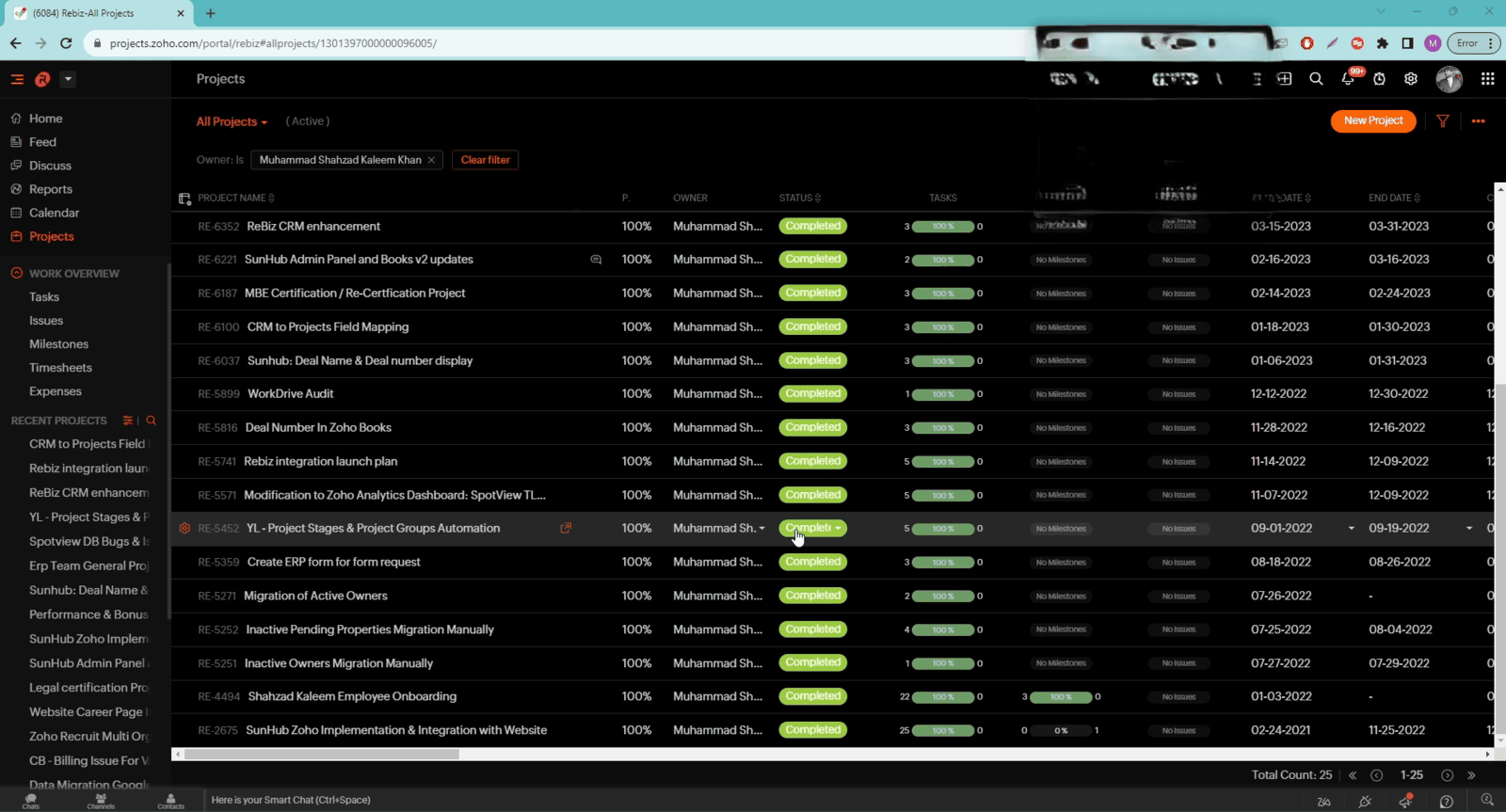Open Milestones under Work Overview
1506x812 pixels.
tap(58, 344)
